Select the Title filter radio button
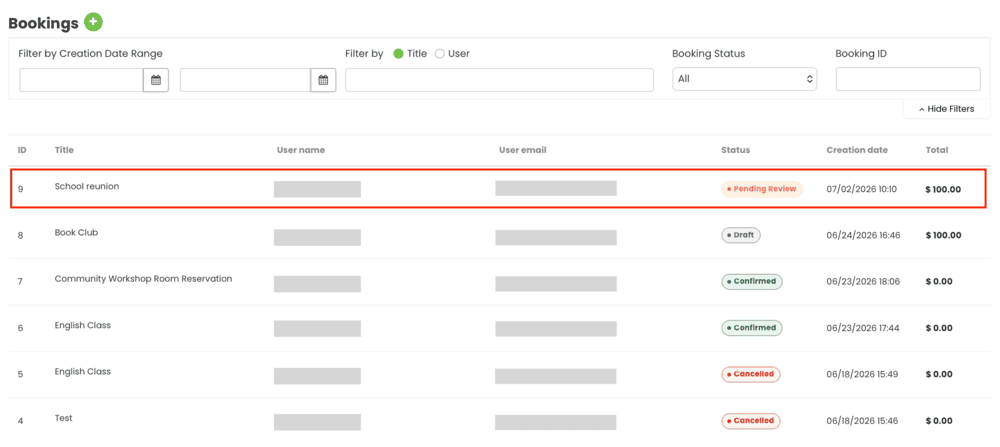 tap(399, 54)
